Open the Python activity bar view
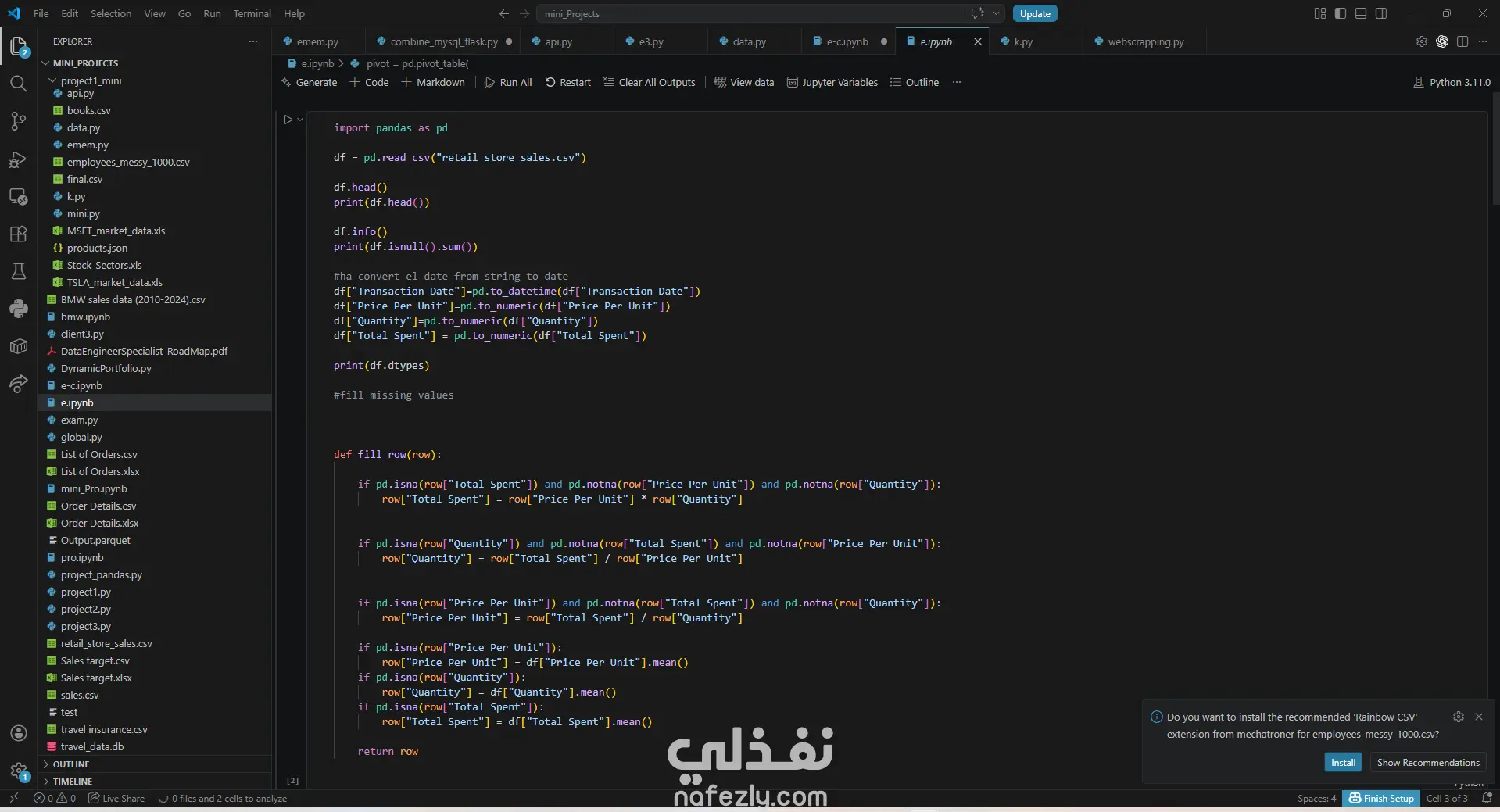The image size is (1500, 812). pyautogui.click(x=19, y=309)
